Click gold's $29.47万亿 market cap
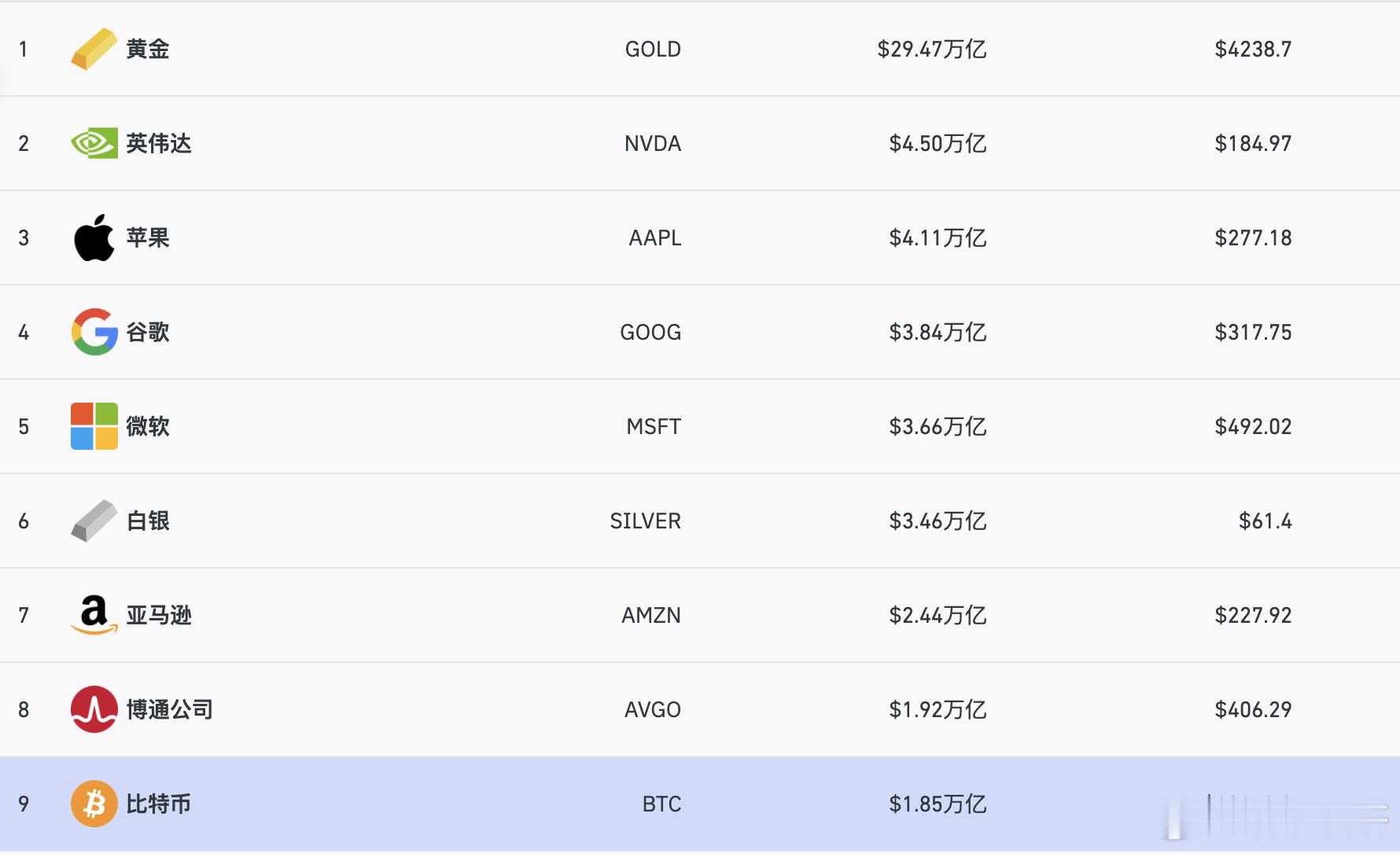 coord(931,49)
